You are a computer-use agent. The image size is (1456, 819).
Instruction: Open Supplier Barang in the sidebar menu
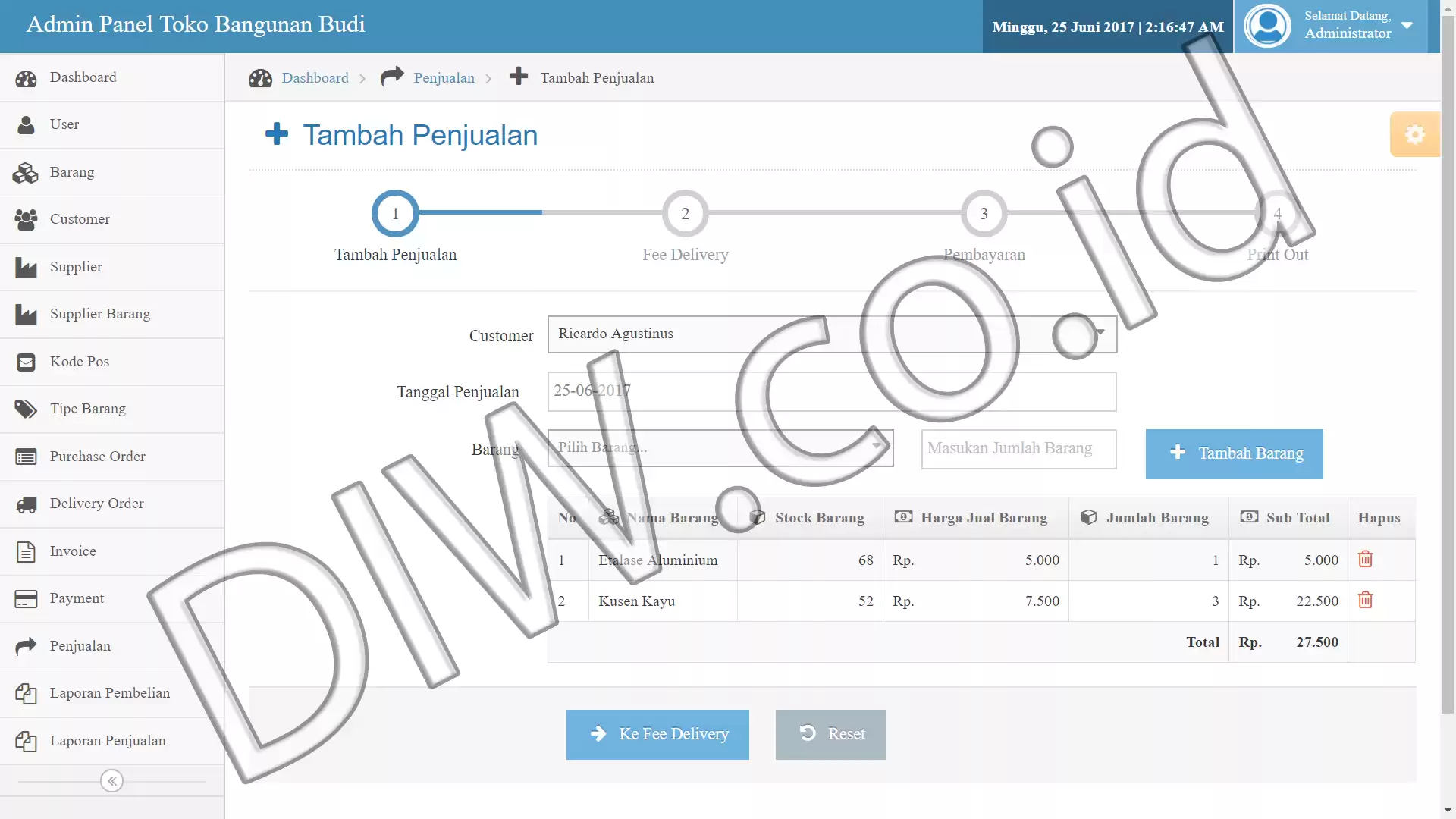[x=112, y=314]
